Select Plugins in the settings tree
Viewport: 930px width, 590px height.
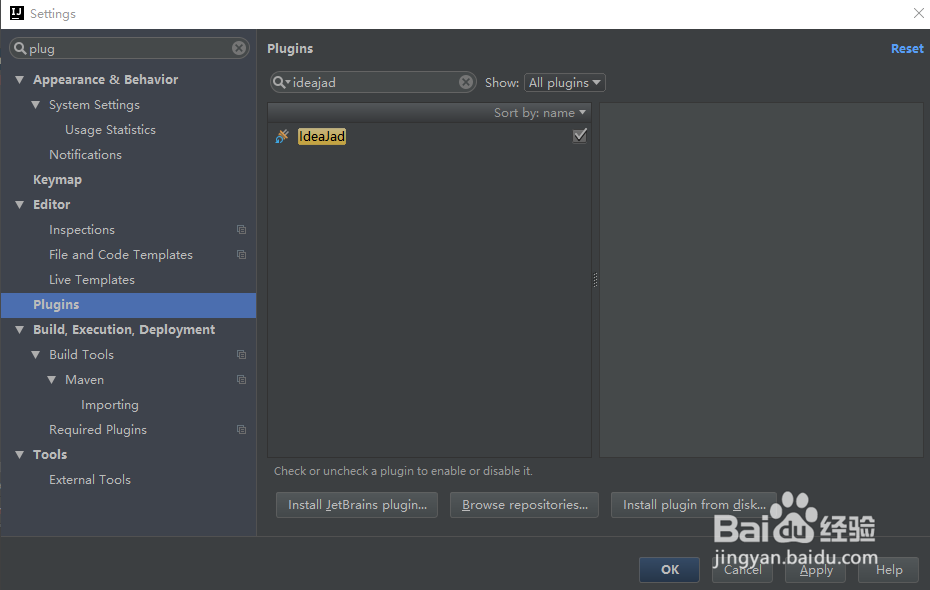point(129,305)
